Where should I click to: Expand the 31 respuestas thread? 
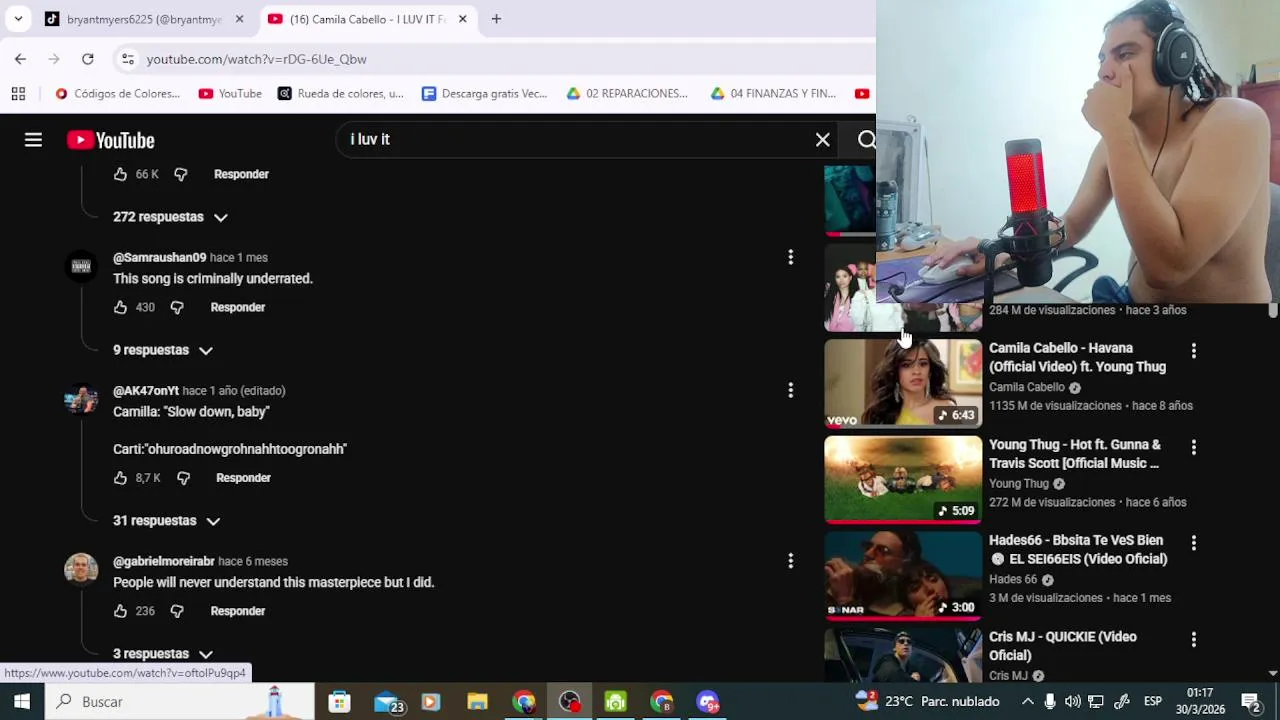pyautogui.click(x=166, y=521)
